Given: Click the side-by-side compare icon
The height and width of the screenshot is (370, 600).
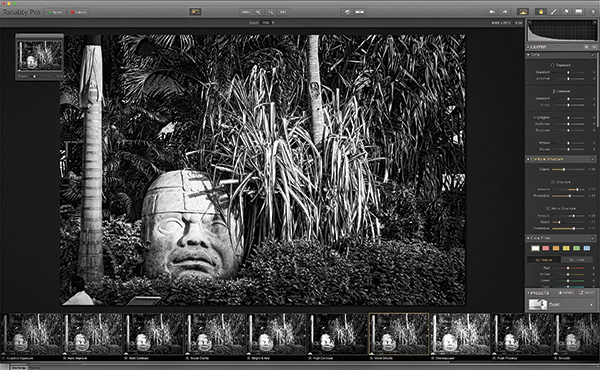Looking at the screenshot, I should pyautogui.click(x=360, y=12).
